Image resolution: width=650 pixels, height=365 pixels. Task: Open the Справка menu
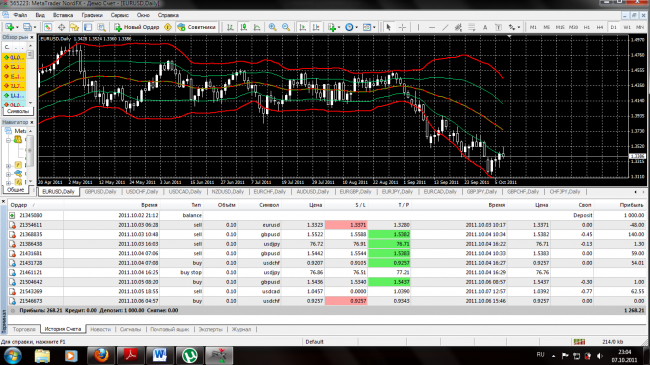point(168,15)
